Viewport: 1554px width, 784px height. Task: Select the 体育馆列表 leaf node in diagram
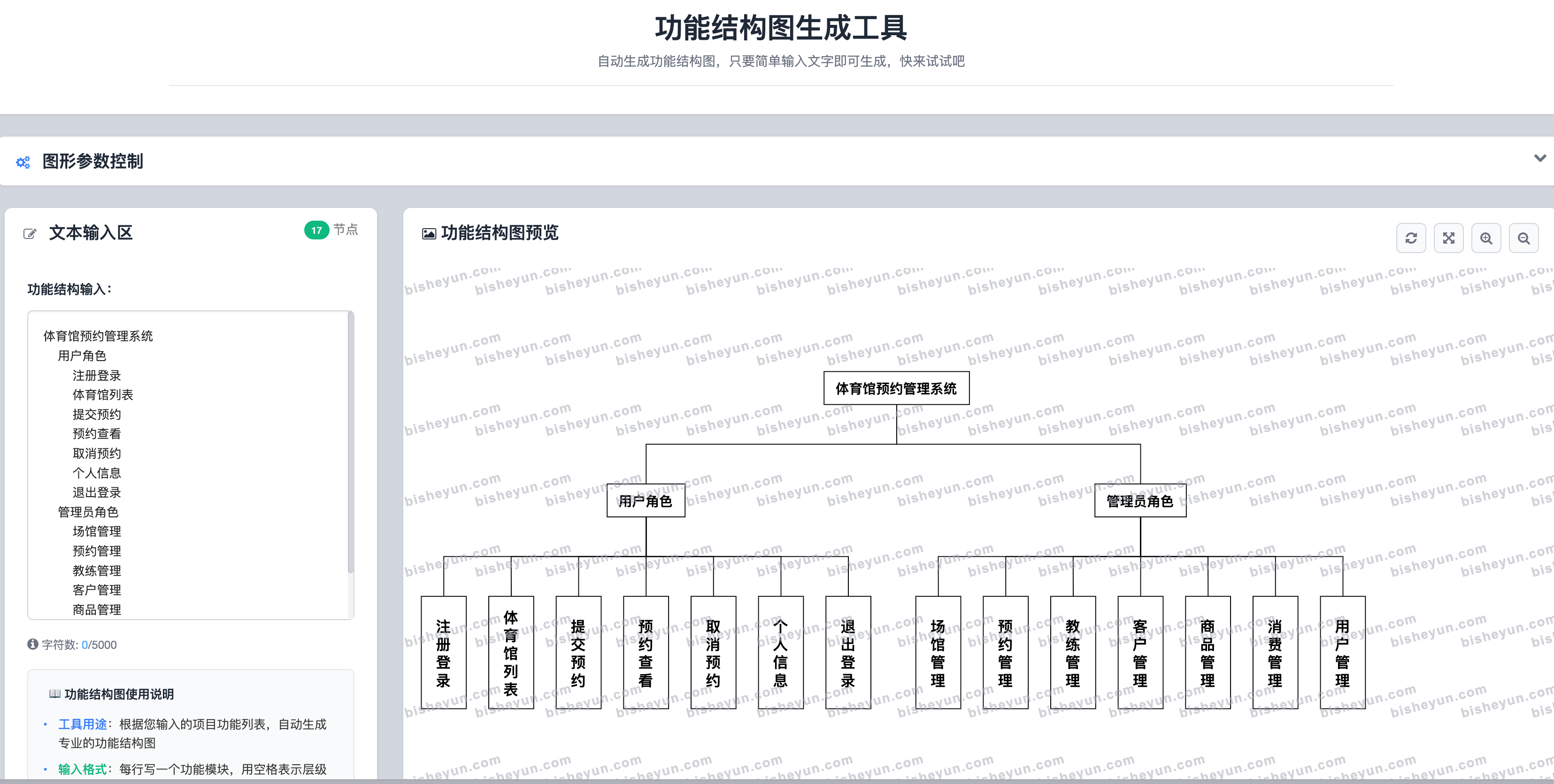(511, 653)
